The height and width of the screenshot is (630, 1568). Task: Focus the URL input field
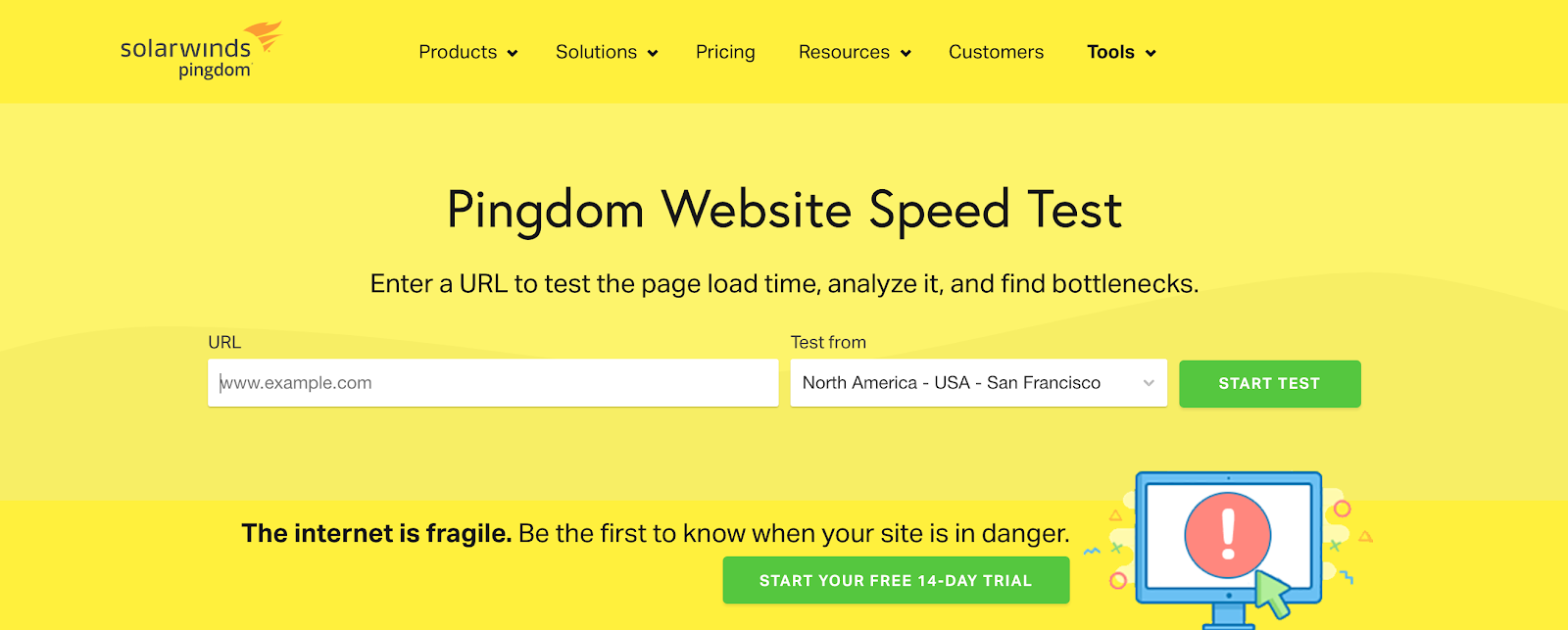(x=493, y=383)
